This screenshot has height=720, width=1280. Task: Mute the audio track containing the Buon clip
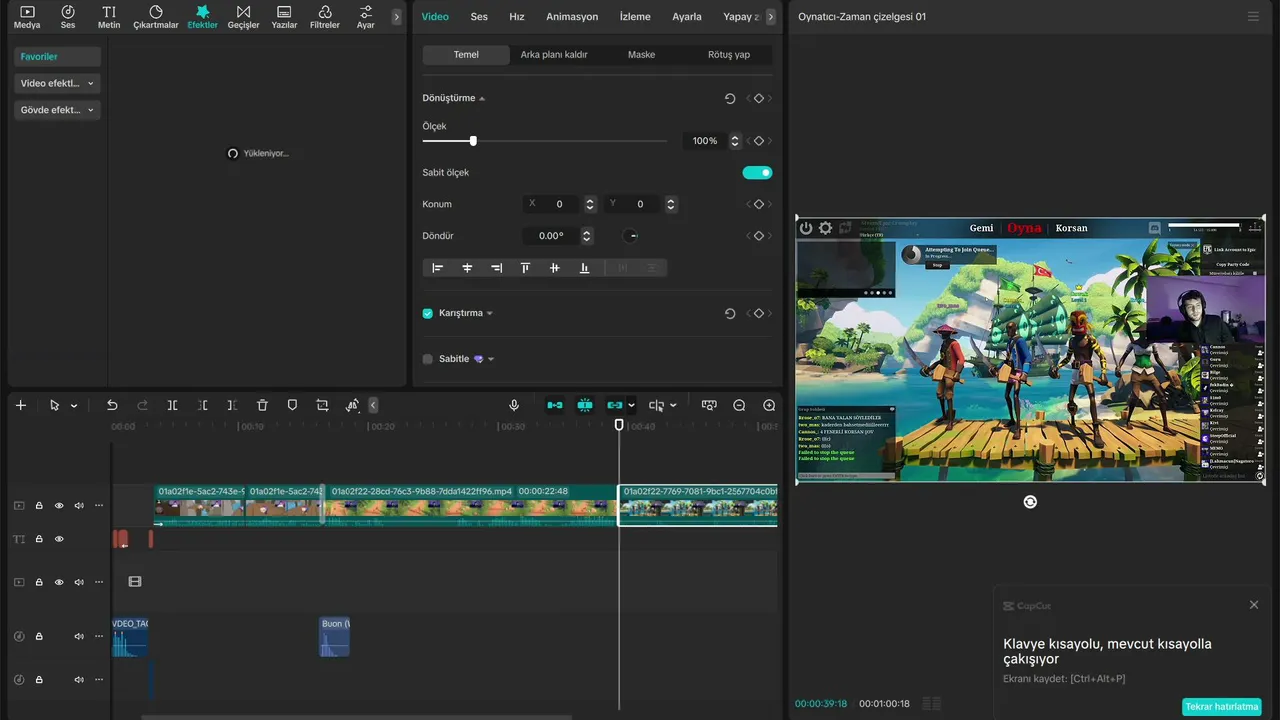click(79, 637)
